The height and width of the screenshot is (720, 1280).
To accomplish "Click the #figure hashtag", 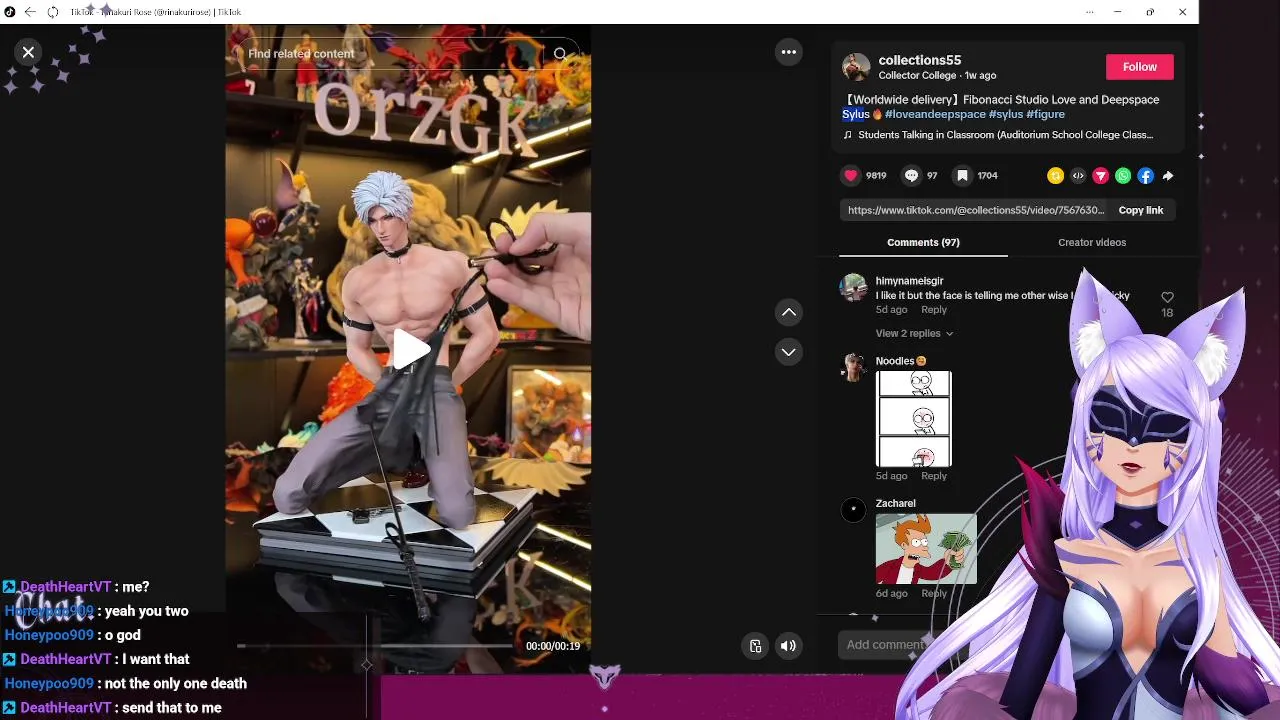I will 1045,114.
